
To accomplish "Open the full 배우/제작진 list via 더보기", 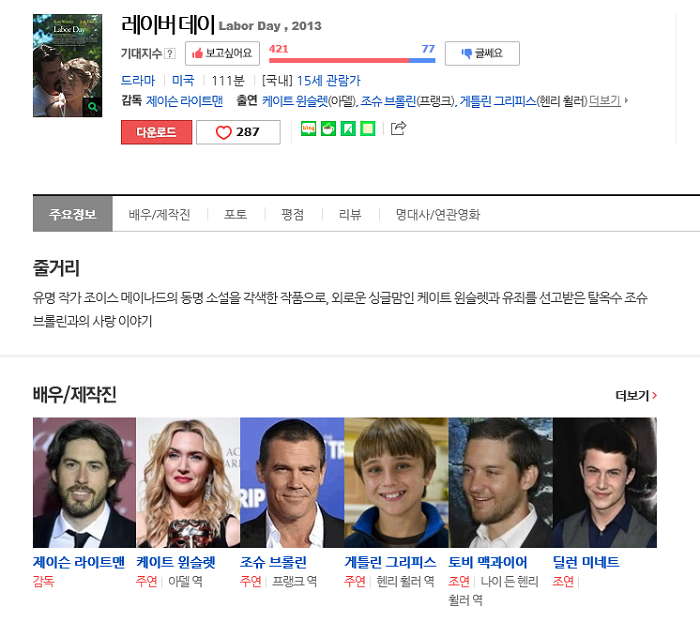I will coord(636,396).
